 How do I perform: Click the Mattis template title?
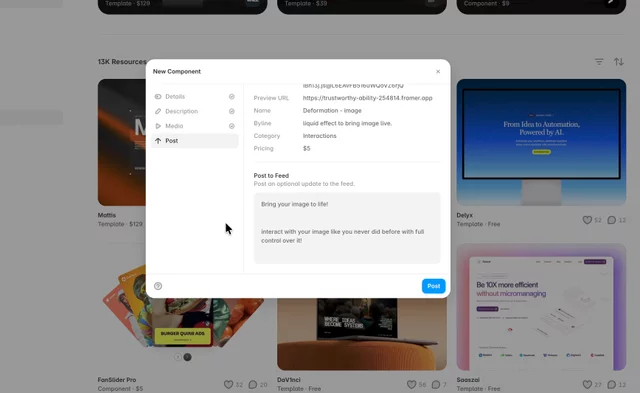[107, 215]
